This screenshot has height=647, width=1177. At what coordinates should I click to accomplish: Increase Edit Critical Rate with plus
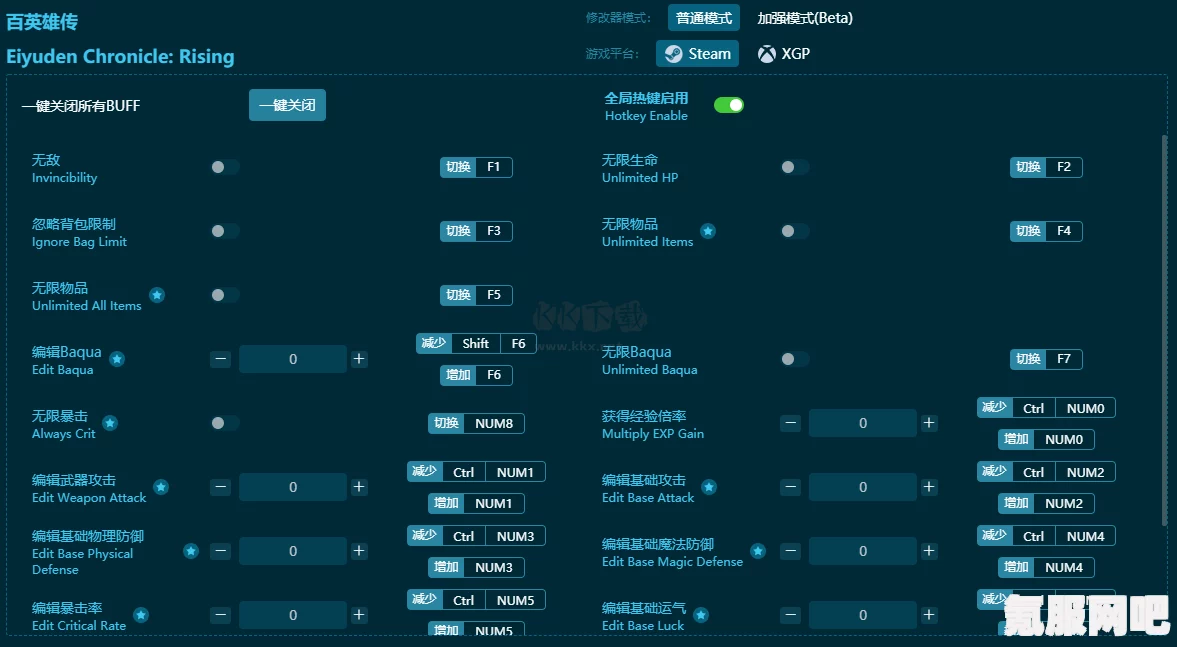pyautogui.click(x=359, y=615)
